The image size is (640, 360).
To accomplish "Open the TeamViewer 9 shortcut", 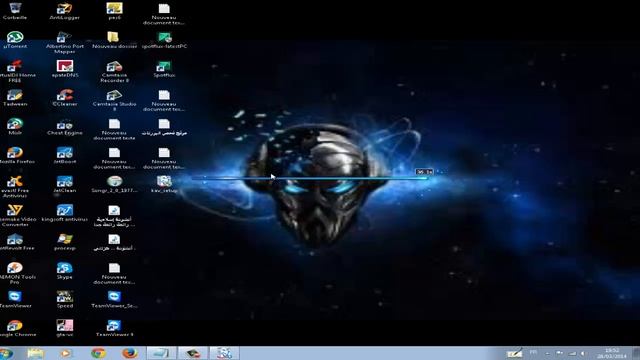I will click(114, 328).
